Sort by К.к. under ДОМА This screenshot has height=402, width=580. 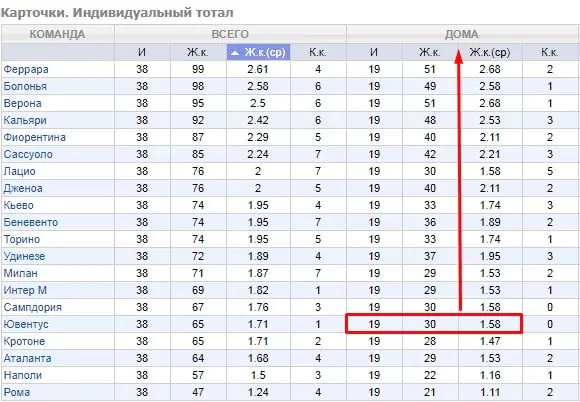[550, 52]
